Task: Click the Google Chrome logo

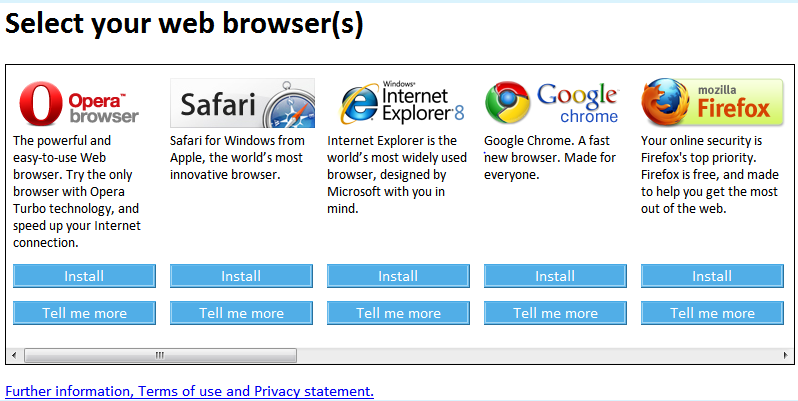Action: click(552, 103)
